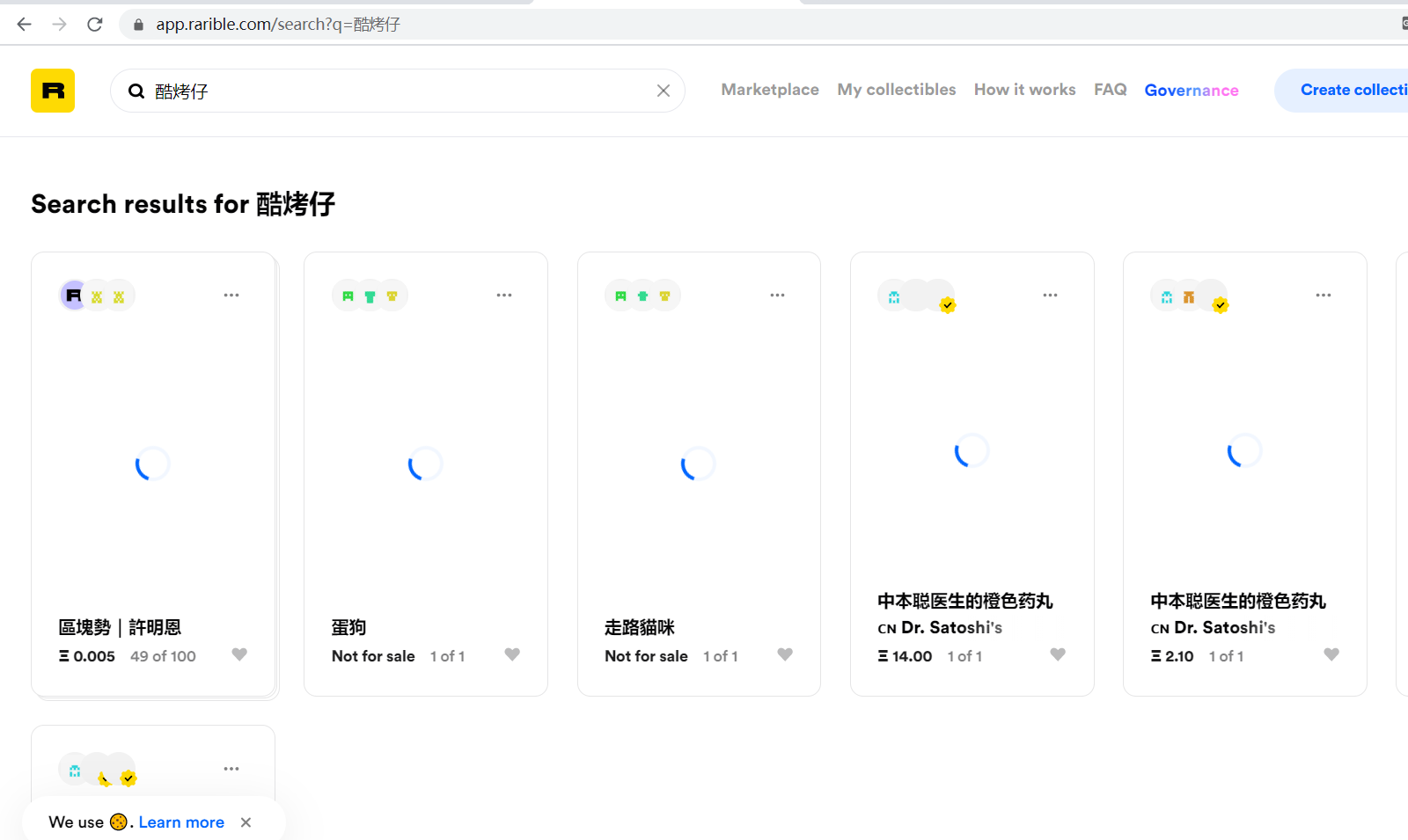The height and width of the screenshot is (840, 1408).
Task: Like the 走路貓咪 item heart
Action: 785,654
